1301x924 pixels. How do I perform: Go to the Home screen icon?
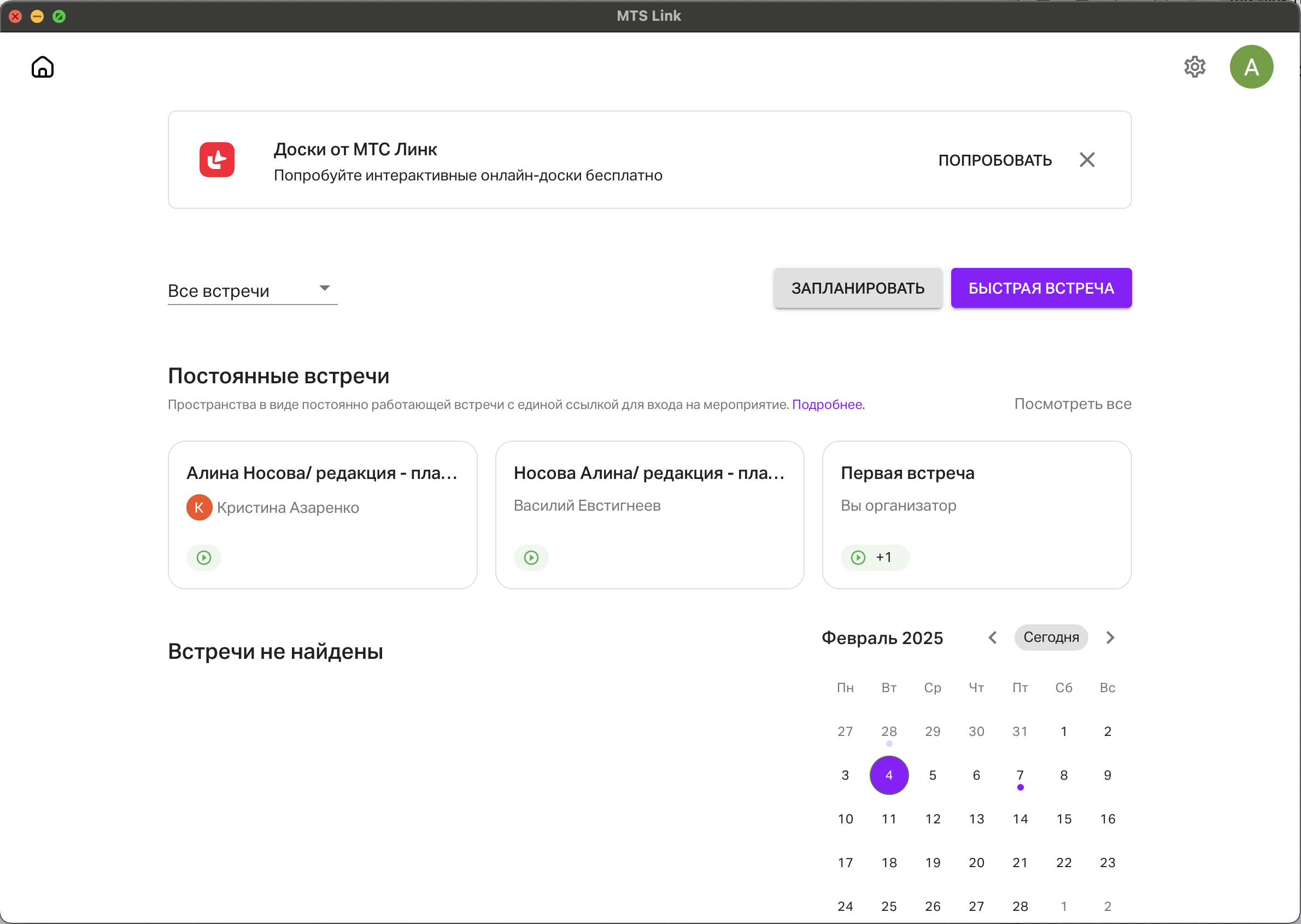pos(42,67)
